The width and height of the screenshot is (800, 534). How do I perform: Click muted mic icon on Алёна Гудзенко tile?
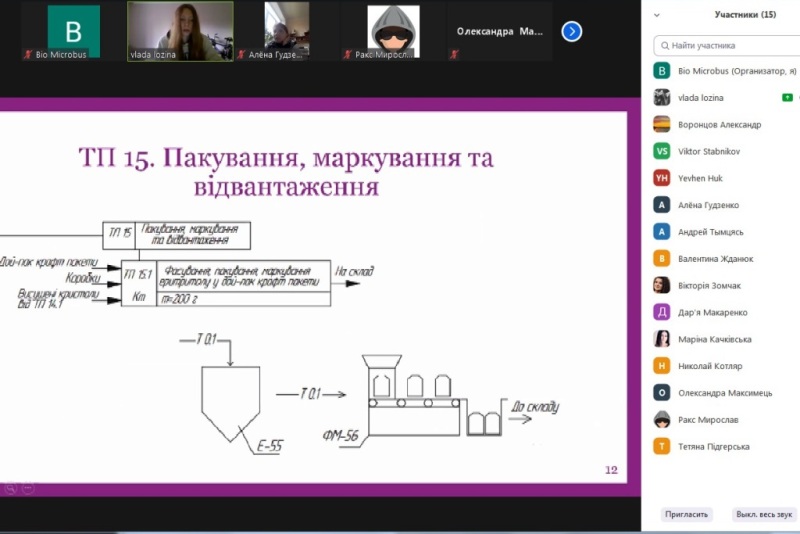[x=241, y=54]
